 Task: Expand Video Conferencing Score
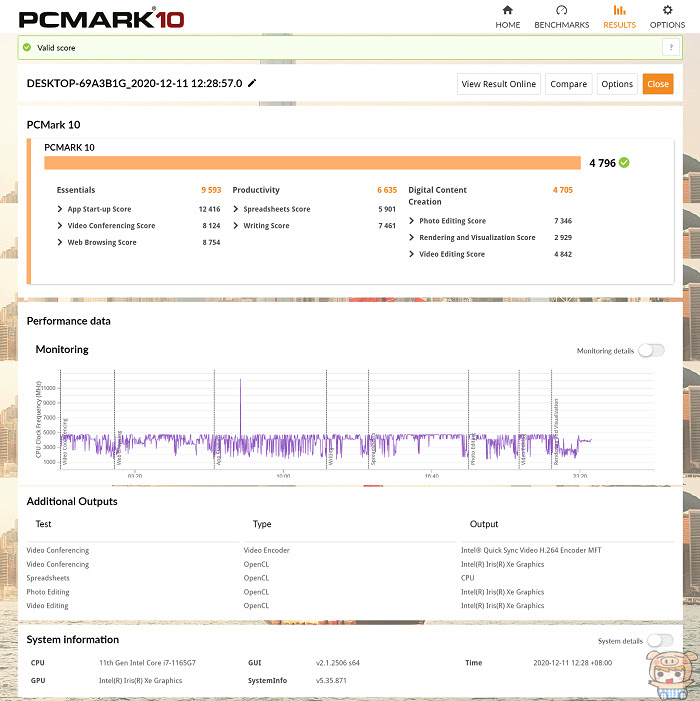click(x=60, y=225)
